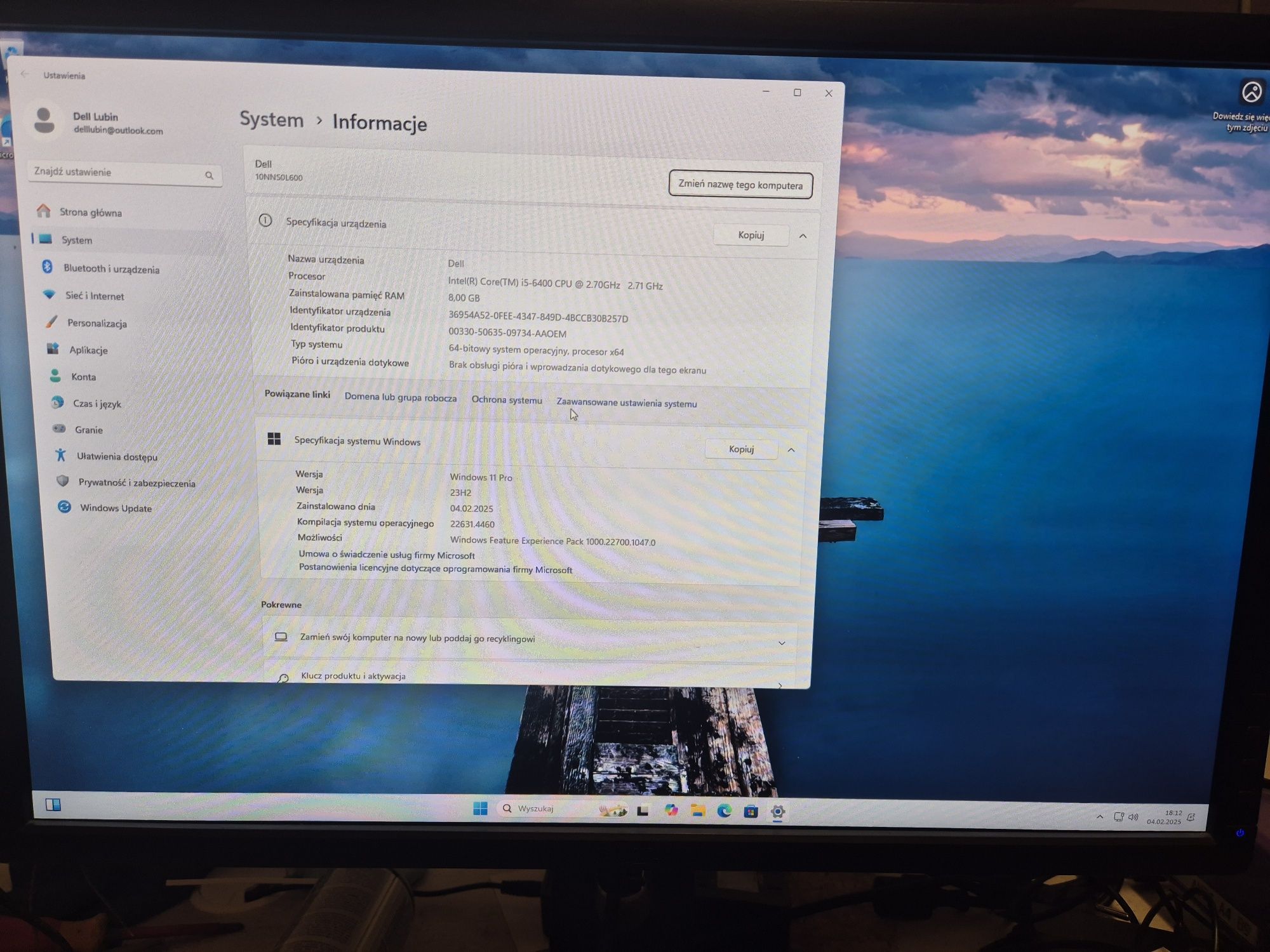Click the volume speaker icon in tray
This screenshot has width=1270, height=952.
coord(1133,817)
